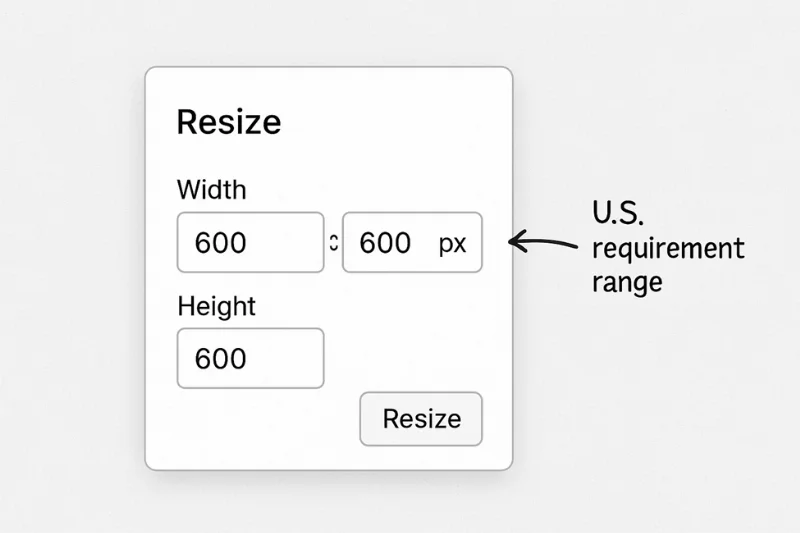Click the 600 value in the Width field

pyautogui.click(x=220, y=243)
